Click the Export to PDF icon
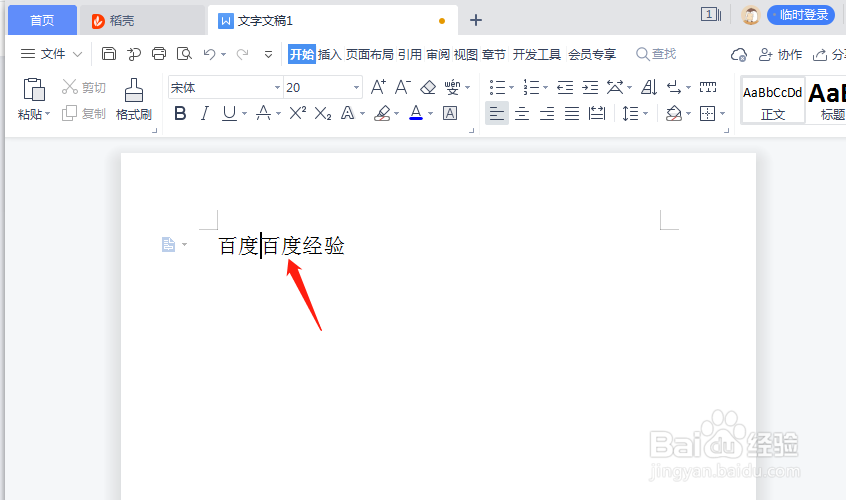The image size is (846, 500). point(134,53)
